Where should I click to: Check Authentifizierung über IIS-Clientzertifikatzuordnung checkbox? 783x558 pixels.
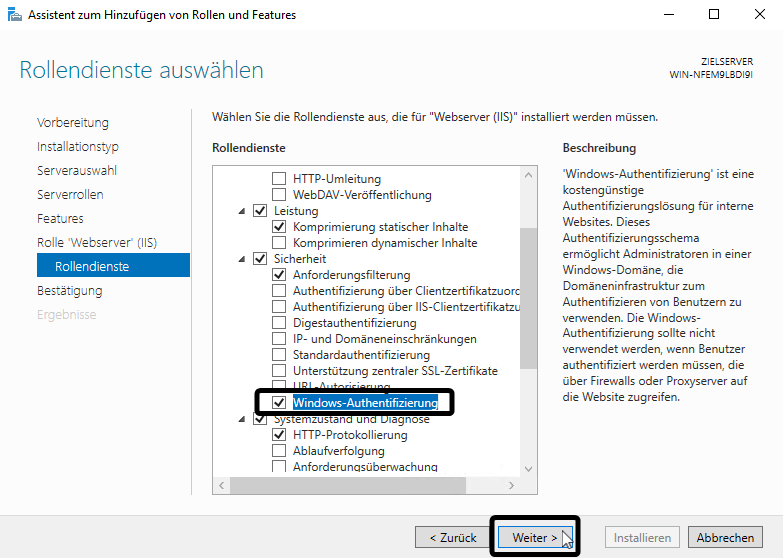(279, 307)
